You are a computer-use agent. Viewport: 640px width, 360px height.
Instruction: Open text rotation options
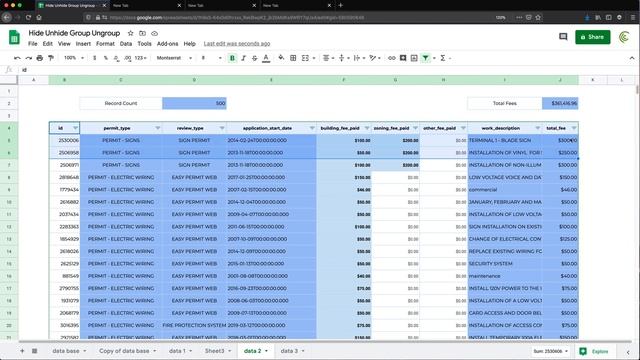374,58
